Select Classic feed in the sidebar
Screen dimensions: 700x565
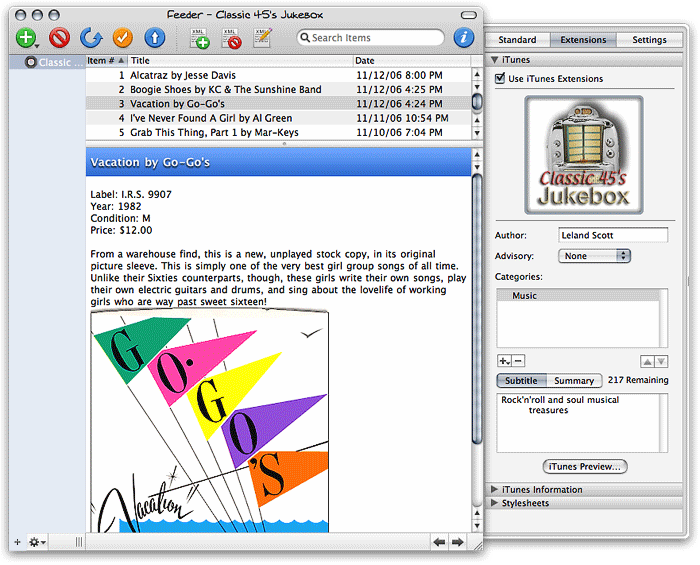click(48, 62)
